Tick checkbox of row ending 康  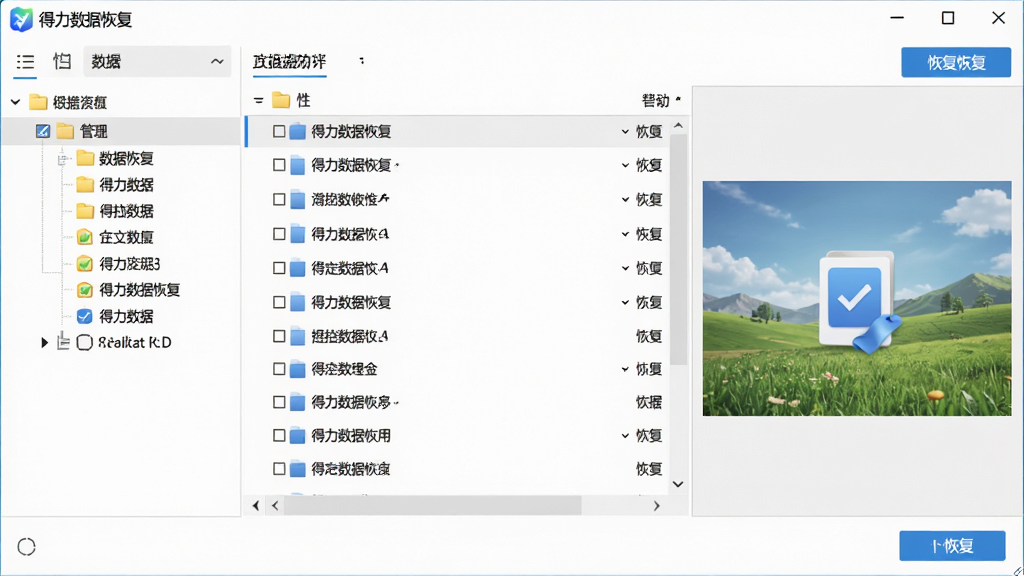279,469
